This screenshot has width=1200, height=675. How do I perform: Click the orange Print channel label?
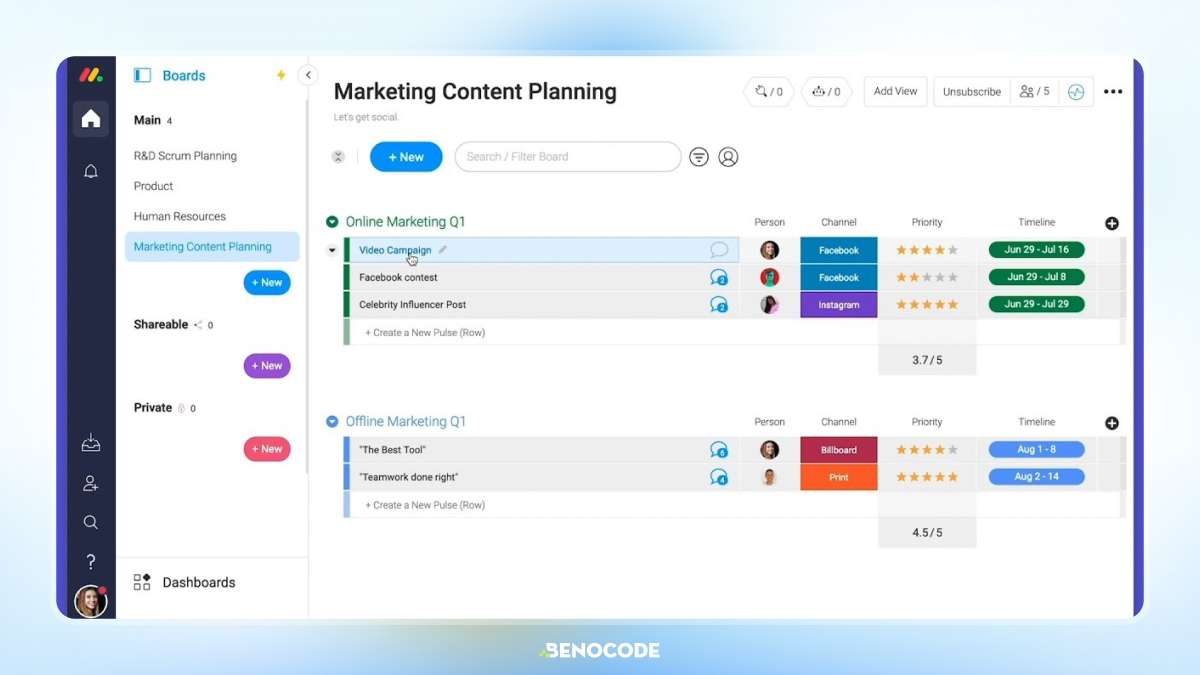point(839,477)
